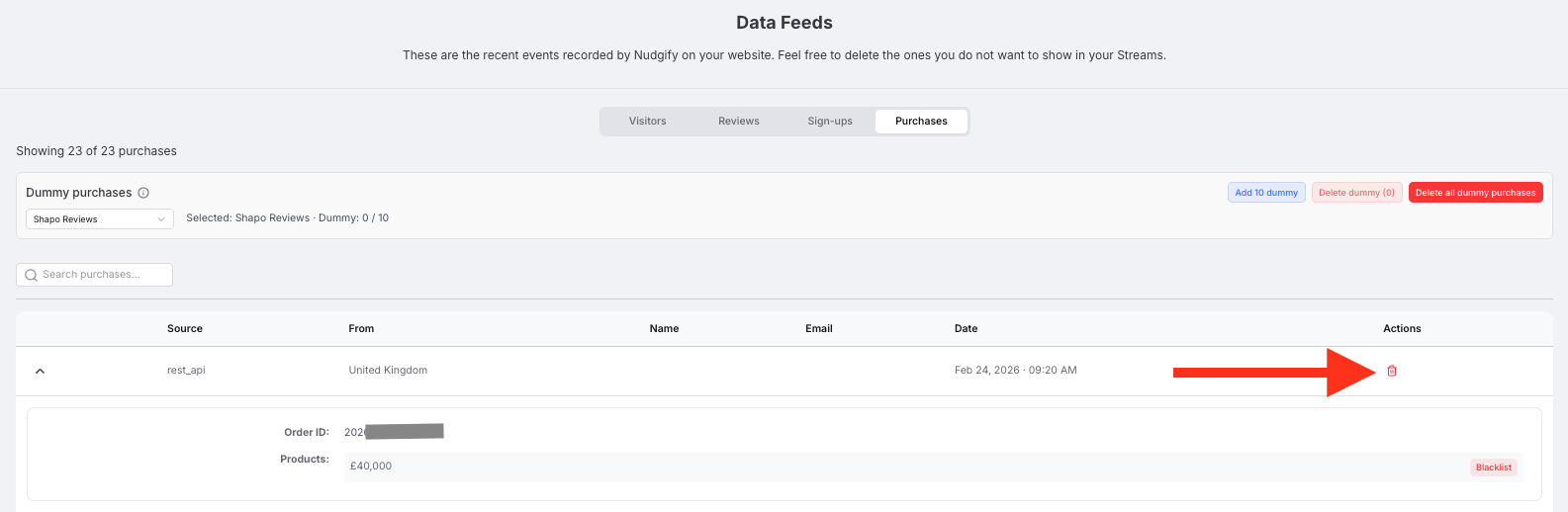Click the Date column header
1568x512 pixels.
(x=966, y=328)
